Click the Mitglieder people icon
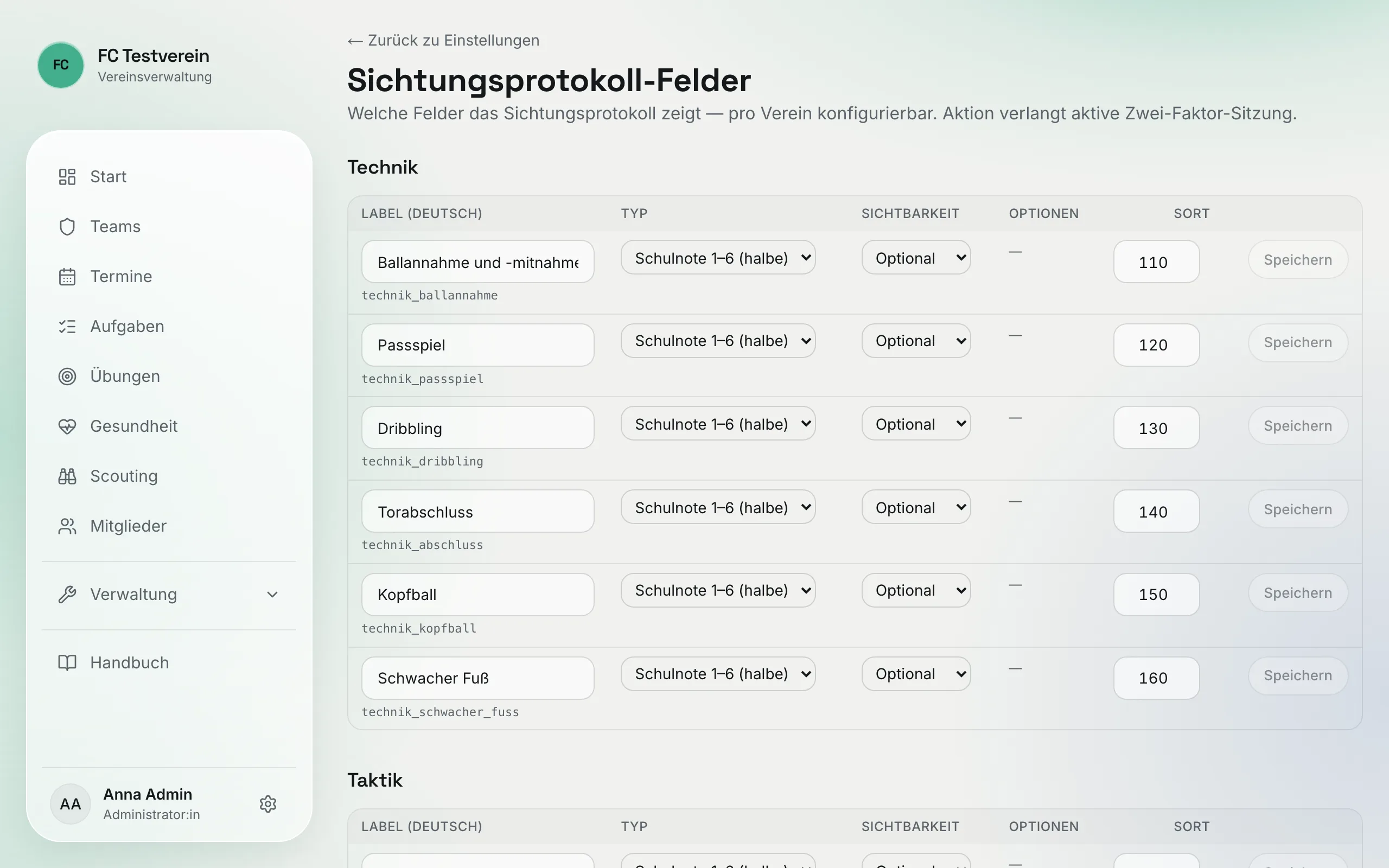Screen dimensions: 1389x868 (67, 526)
